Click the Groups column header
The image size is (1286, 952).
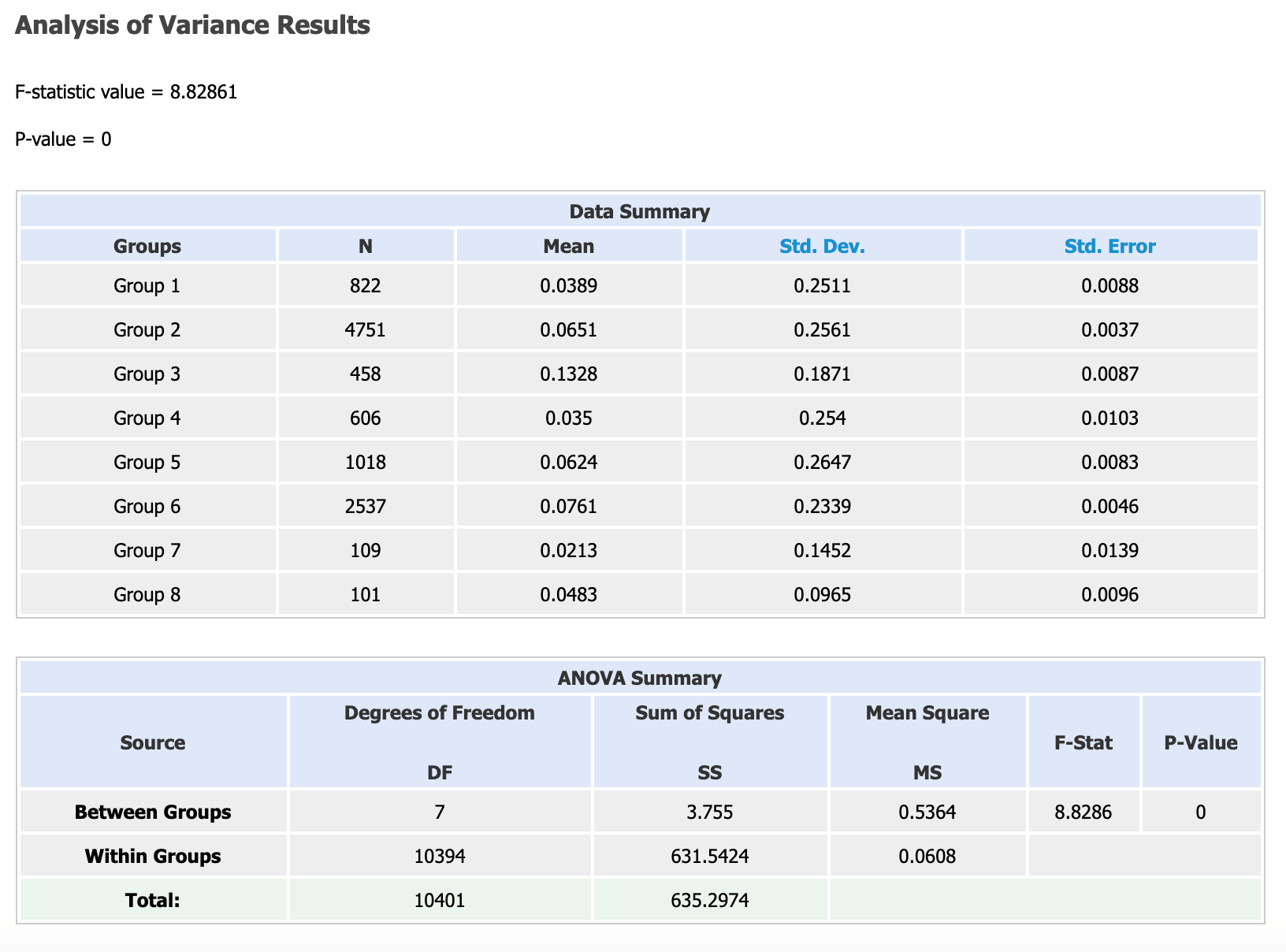[x=147, y=247]
